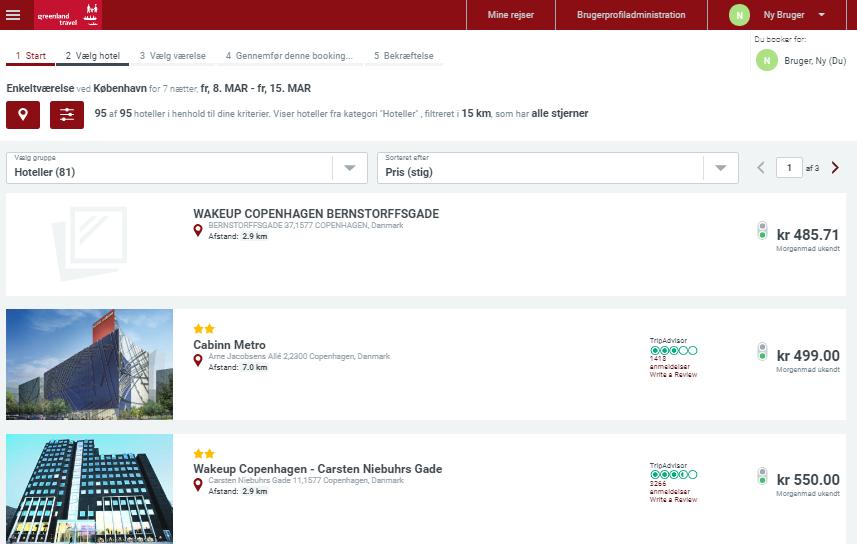The image size is (857, 544).
Task: Click the page number input field
Action: tap(789, 168)
